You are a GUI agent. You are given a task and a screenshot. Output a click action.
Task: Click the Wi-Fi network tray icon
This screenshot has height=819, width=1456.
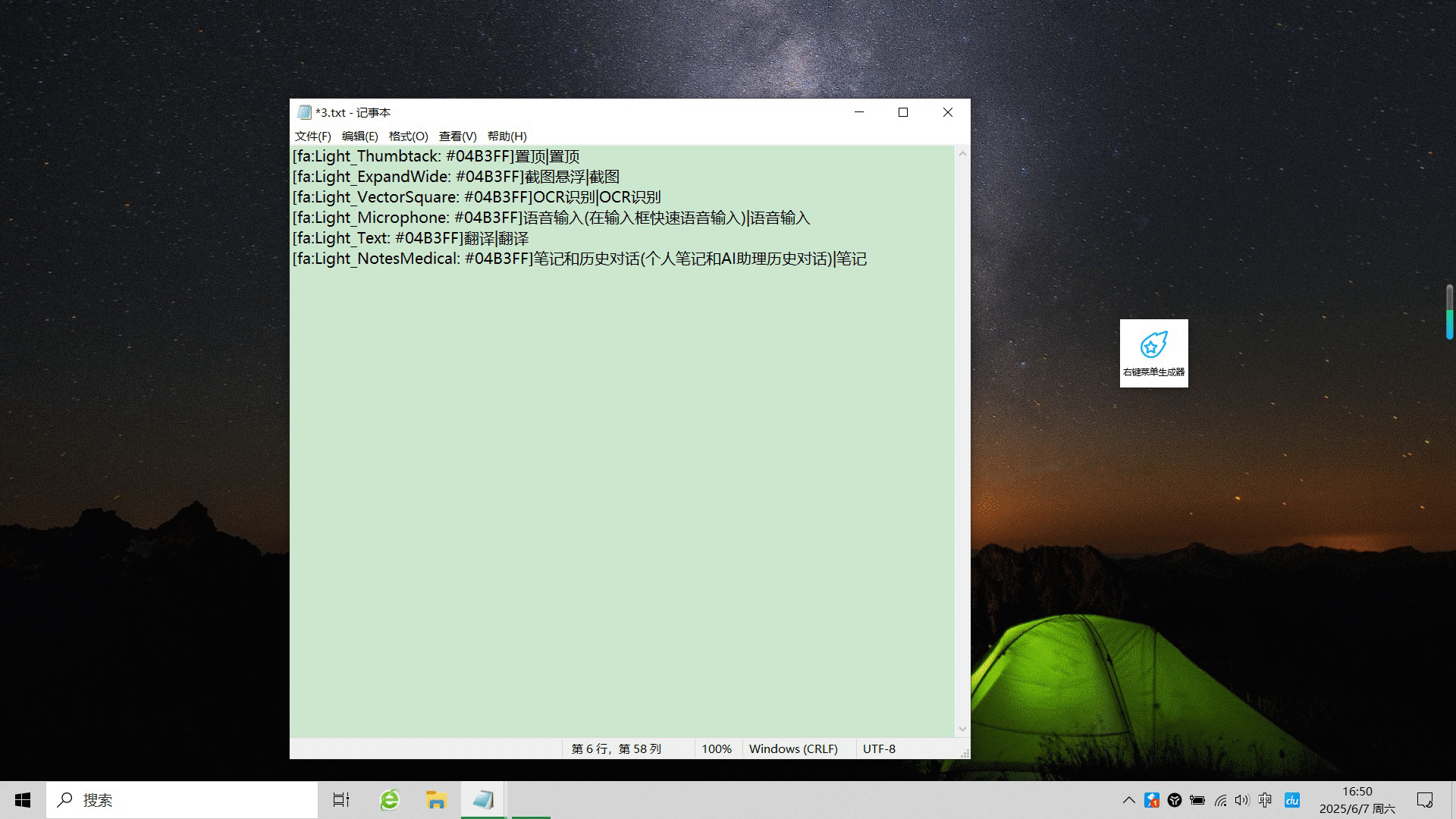1220,800
